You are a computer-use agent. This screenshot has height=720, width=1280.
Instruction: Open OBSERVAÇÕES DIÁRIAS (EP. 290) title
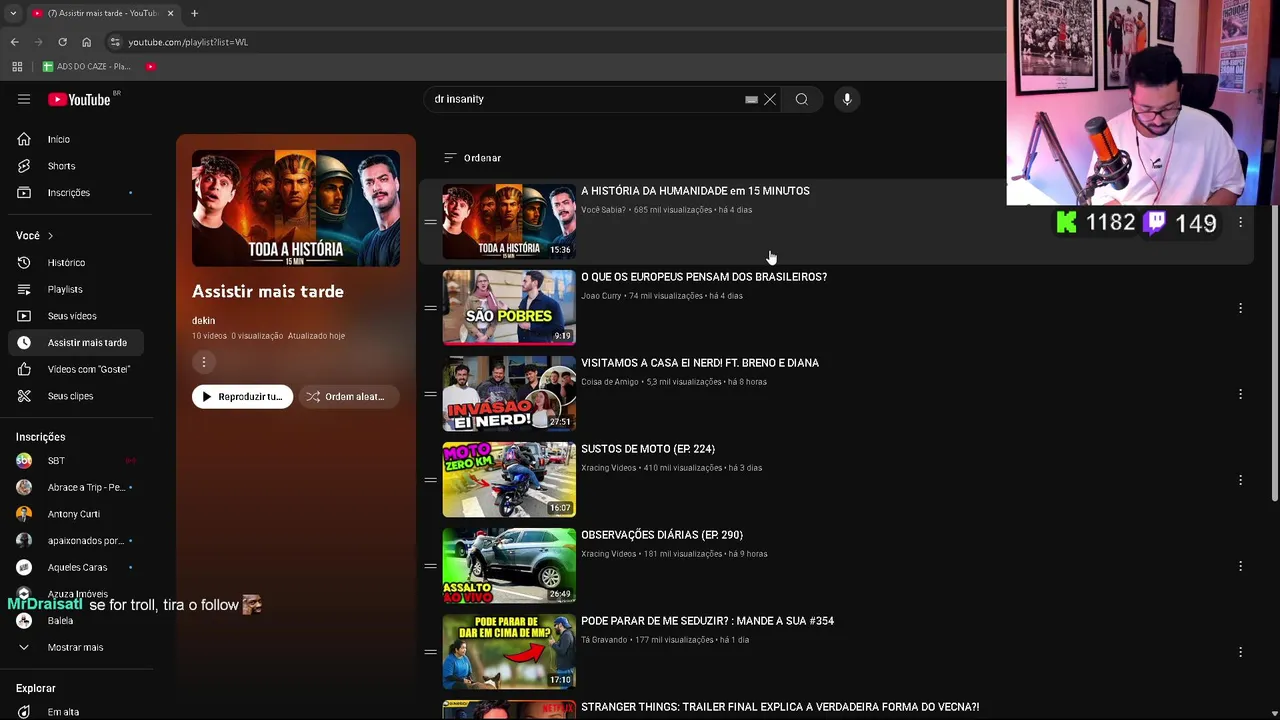click(x=662, y=535)
